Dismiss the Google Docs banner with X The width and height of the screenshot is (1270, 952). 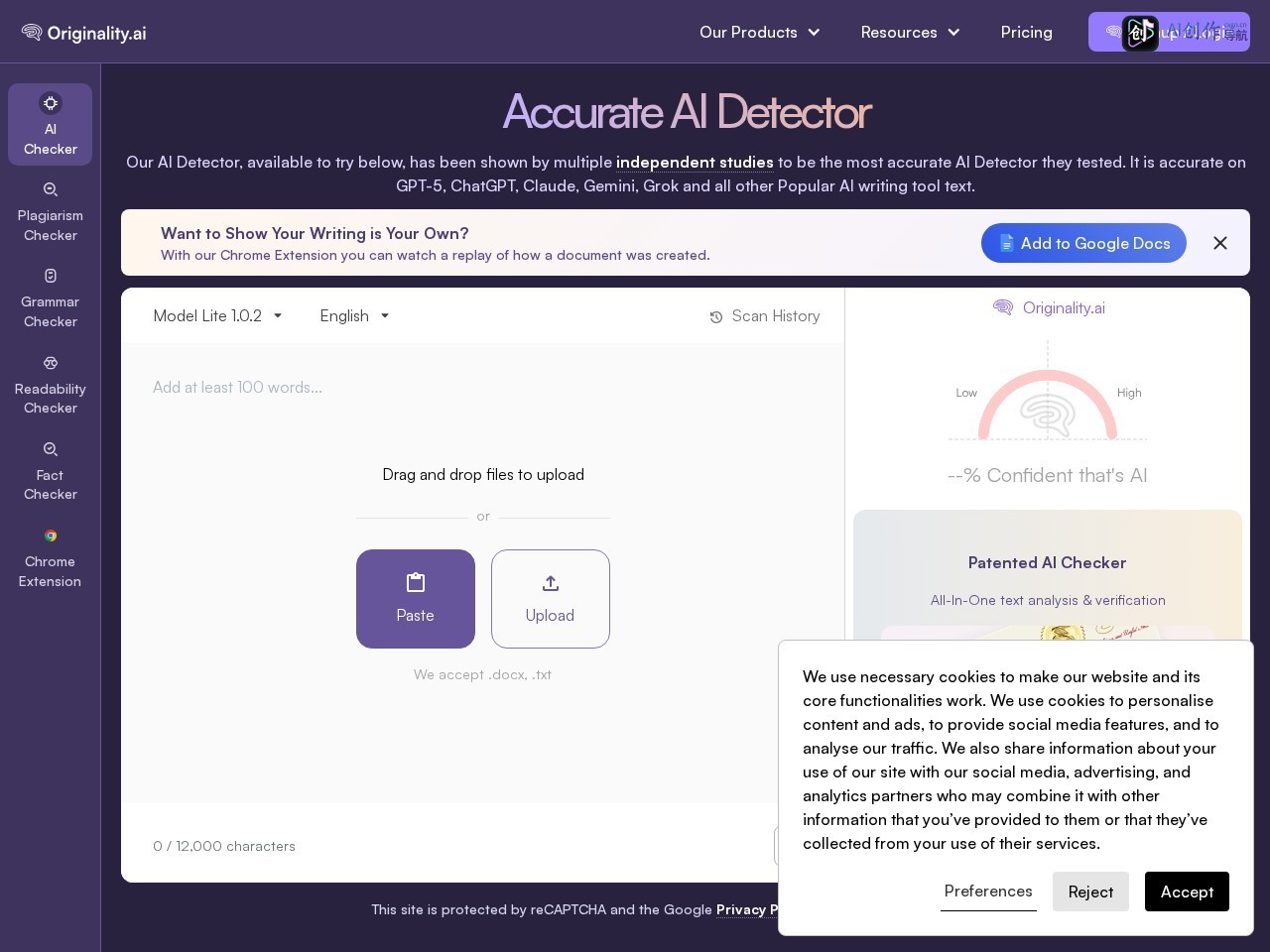click(1220, 243)
